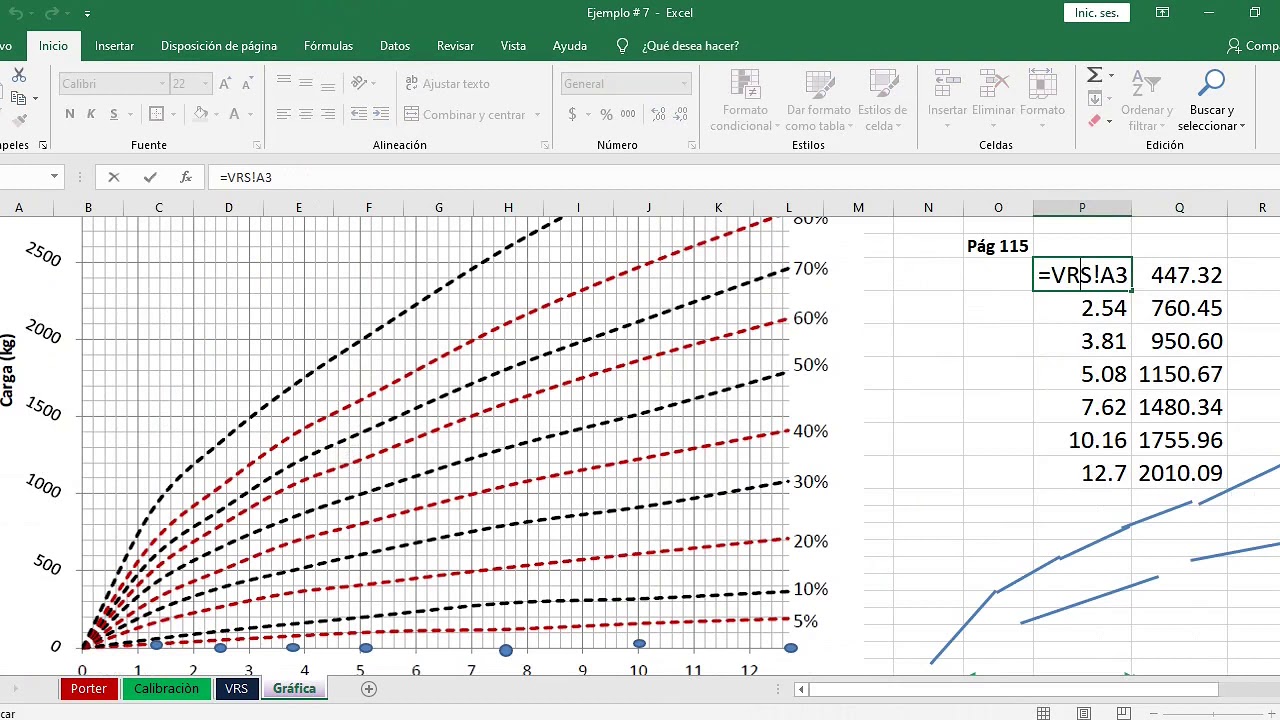Open Dar formato como tabla menu
Viewport: 1280px width, 720px height.
[x=819, y=100]
